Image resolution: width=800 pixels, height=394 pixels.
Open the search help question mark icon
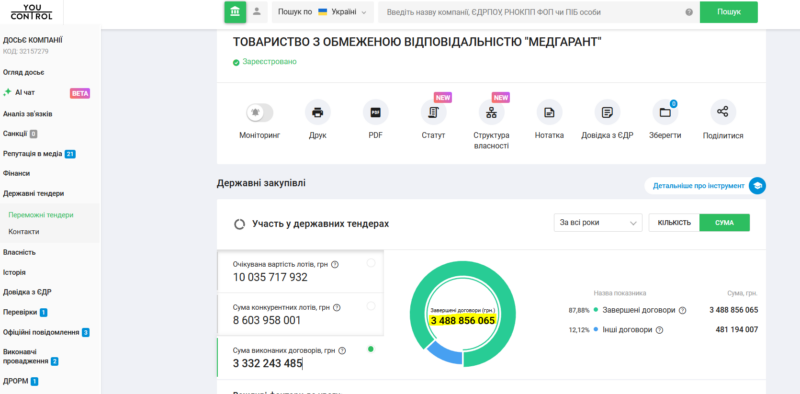pyautogui.click(x=689, y=12)
